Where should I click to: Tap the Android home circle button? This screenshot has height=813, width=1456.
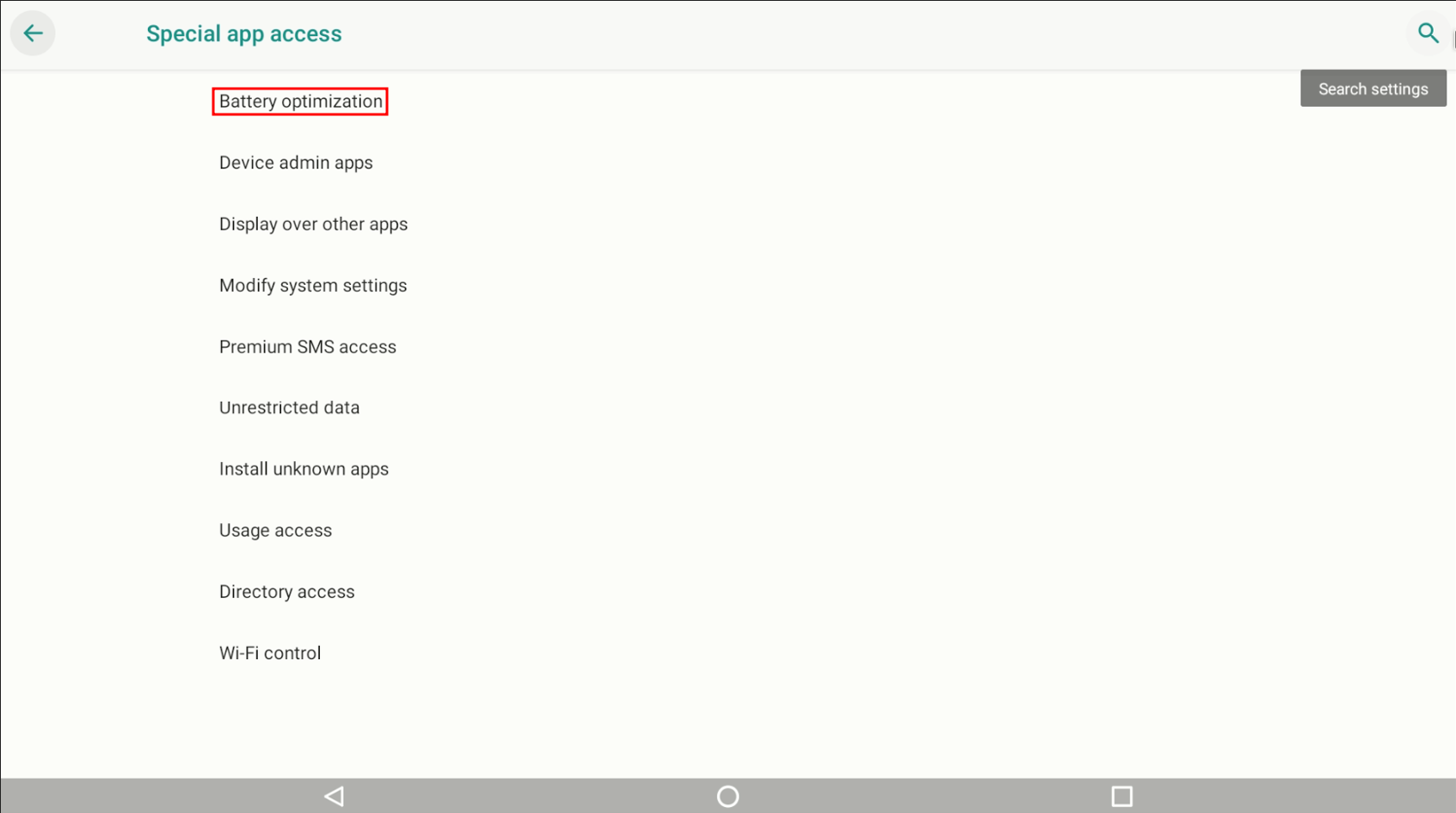(x=728, y=797)
